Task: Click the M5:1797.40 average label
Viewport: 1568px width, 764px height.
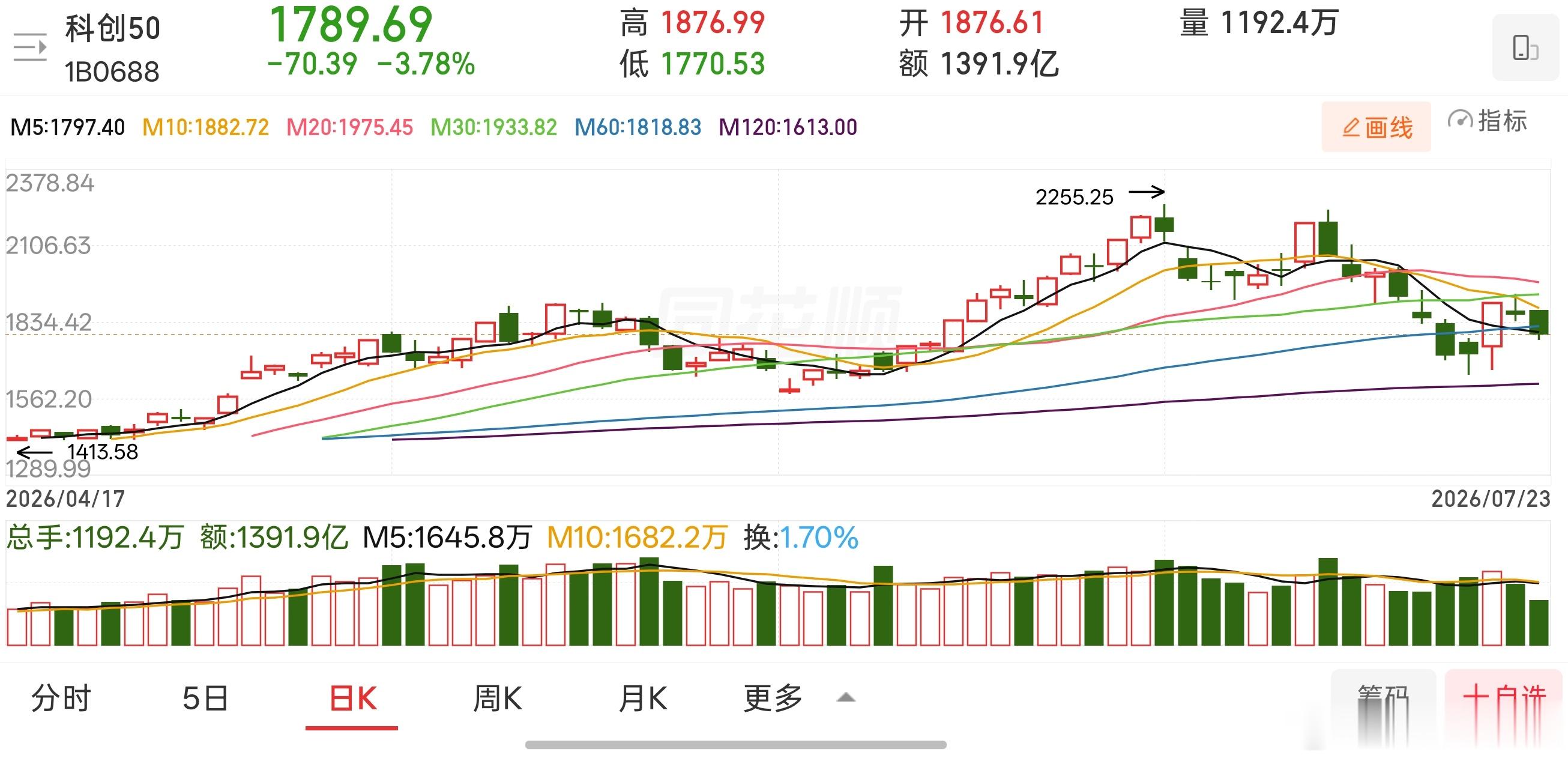Action: pos(68,127)
